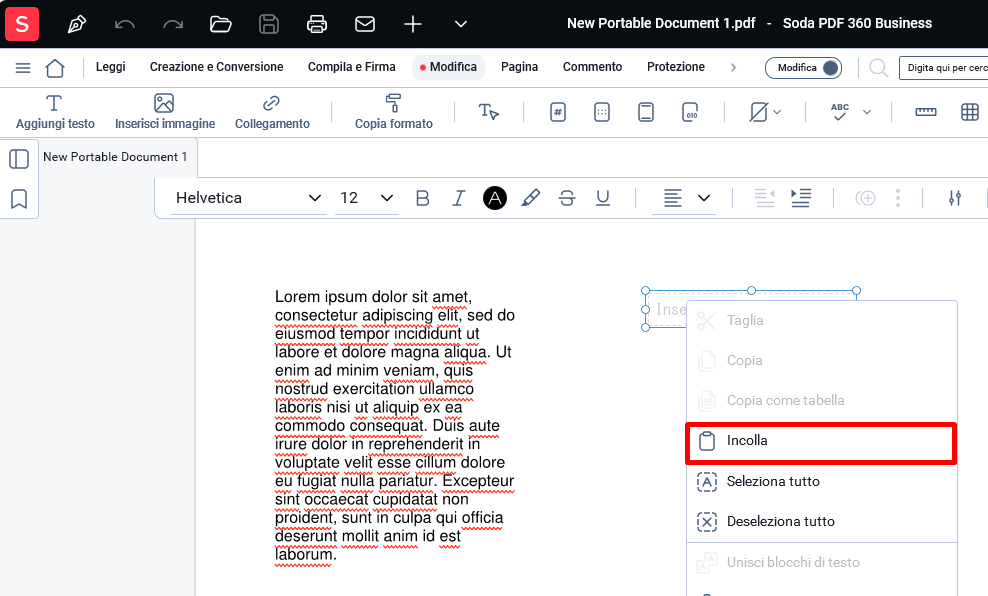Redo the last action
988x596 pixels.
[173, 25]
